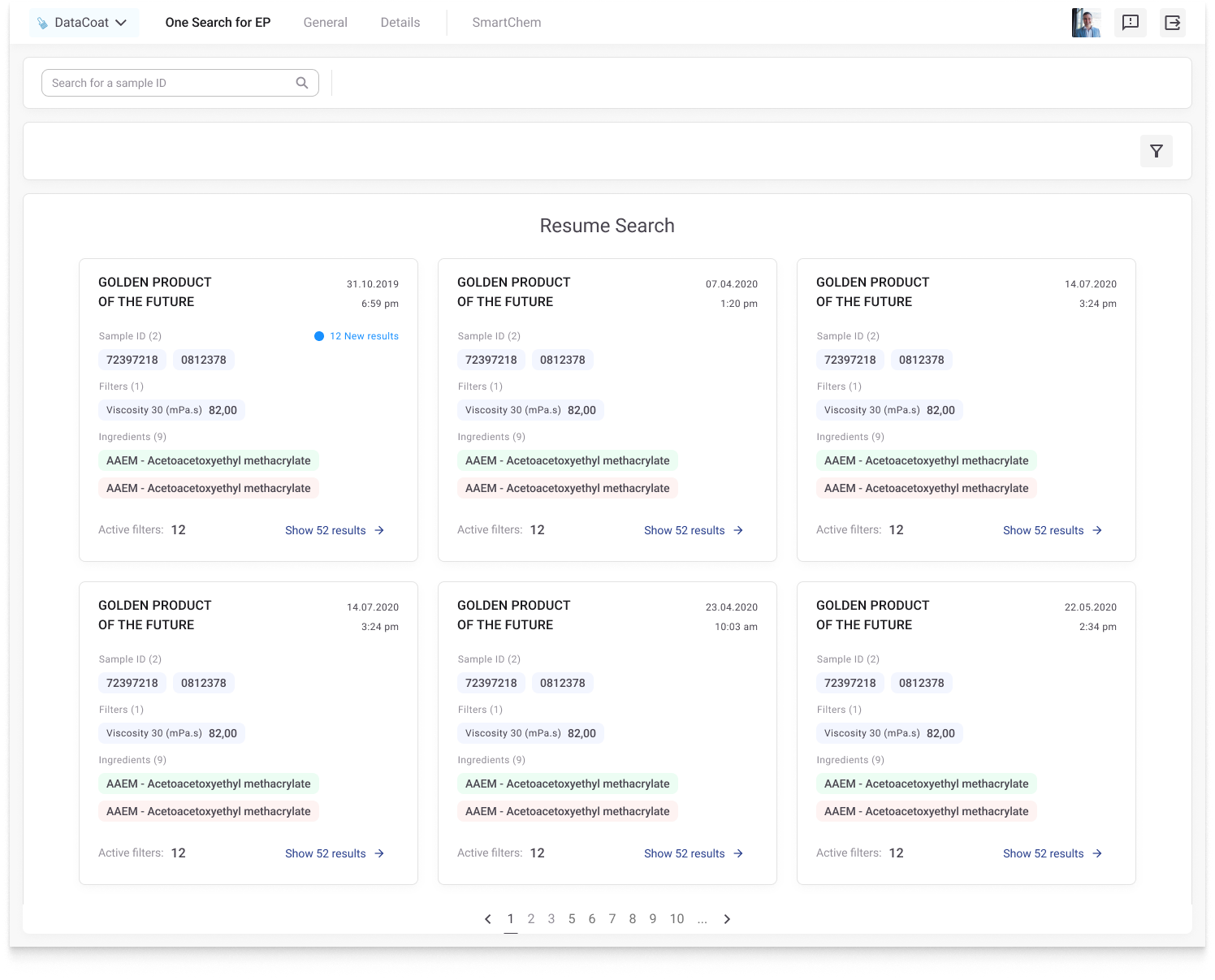Click the 12 New results indicator
Image resolution: width=1215 pixels, height=980 pixels.
pyautogui.click(x=357, y=336)
